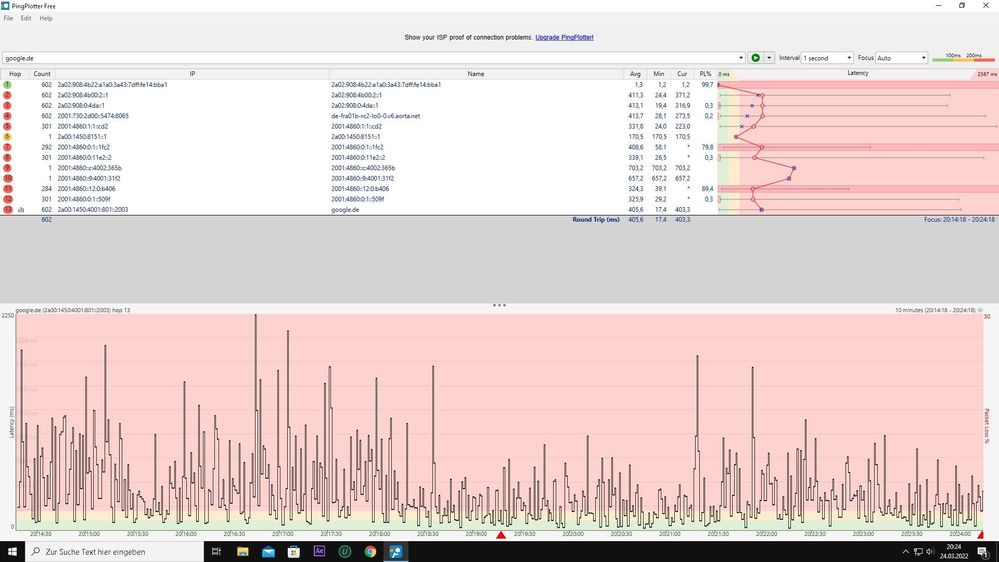Image resolution: width=999 pixels, height=562 pixels.
Task: Open the notification center icon
Action: point(983,552)
